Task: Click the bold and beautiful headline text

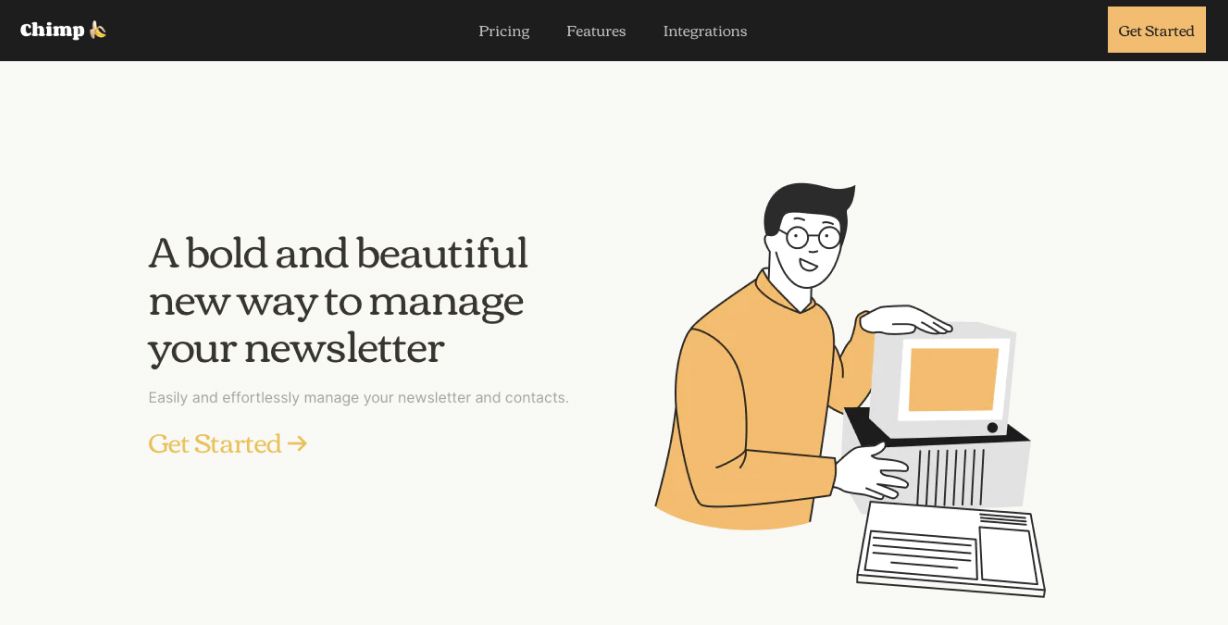Action: (338, 300)
